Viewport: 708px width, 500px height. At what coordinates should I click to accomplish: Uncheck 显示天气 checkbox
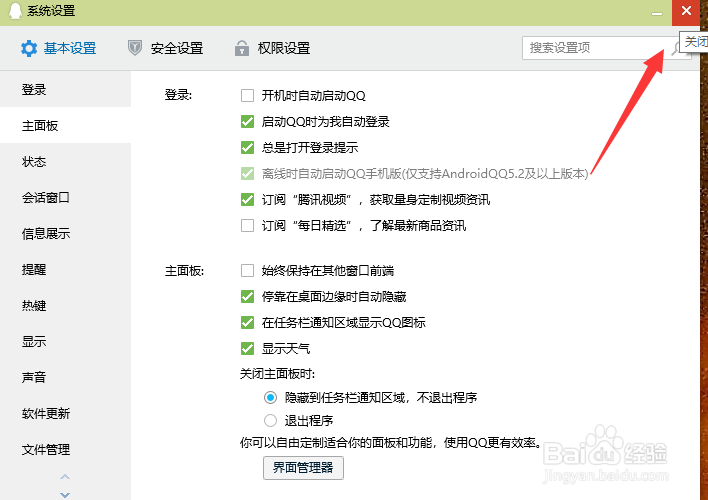pyautogui.click(x=247, y=348)
